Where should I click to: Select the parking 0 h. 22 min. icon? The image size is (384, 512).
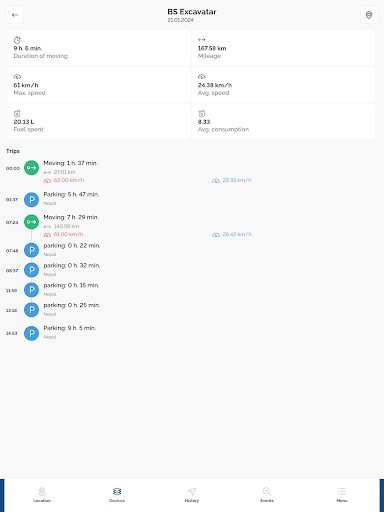pyautogui.click(x=31, y=250)
